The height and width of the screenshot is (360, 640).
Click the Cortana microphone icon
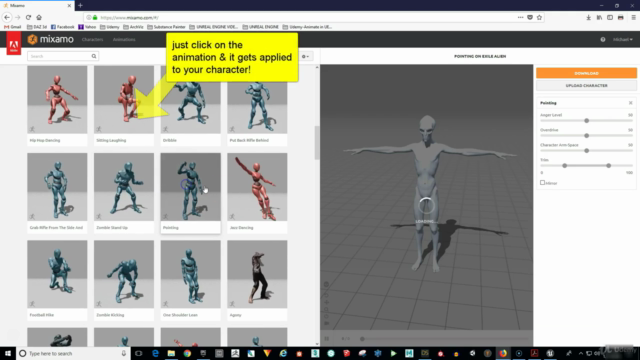[x=124, y=353]
